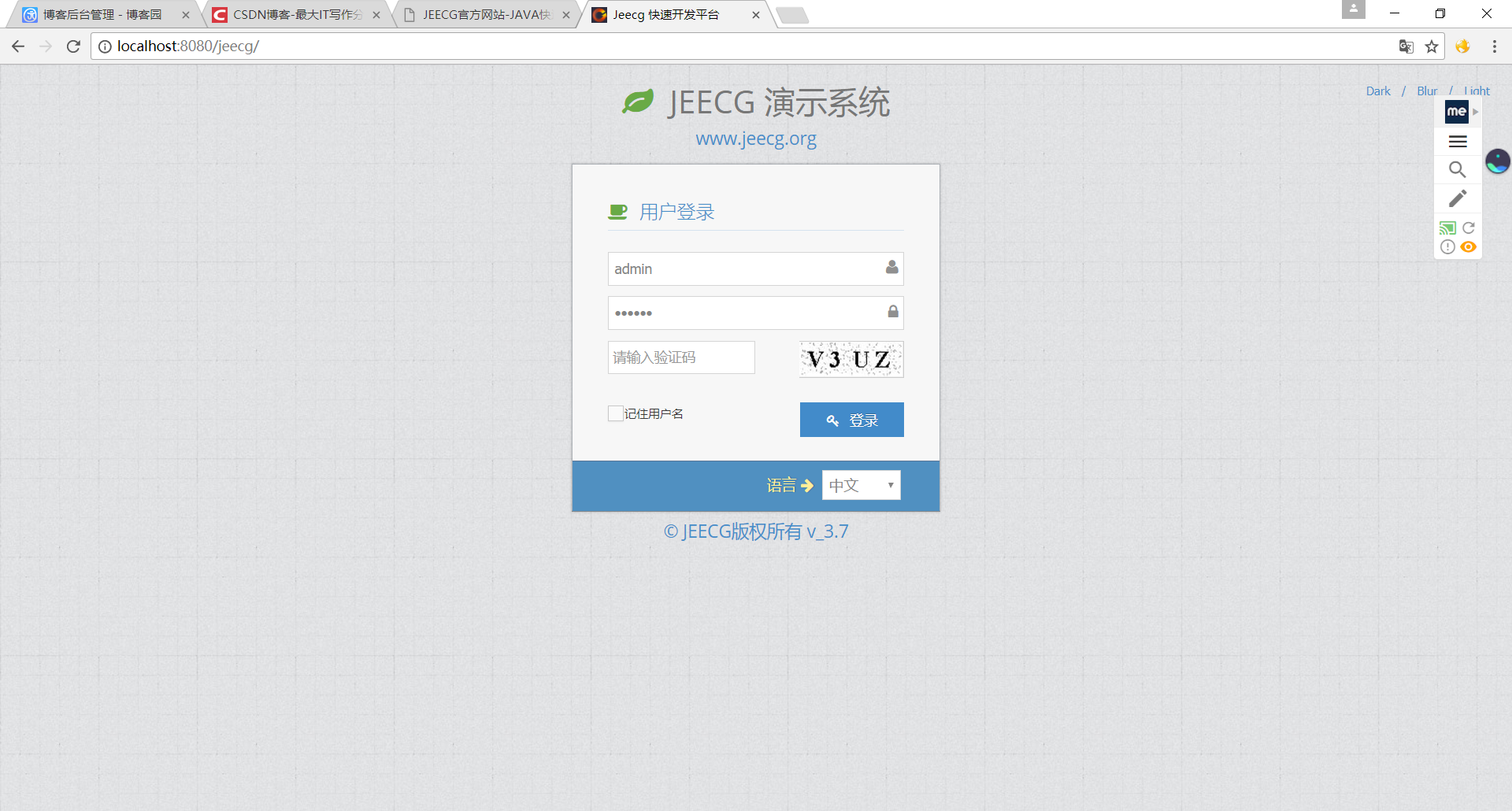The image size is (1512, 811).
Task: Click the gray refresh icon in side panel
Action: point(1469,228)
